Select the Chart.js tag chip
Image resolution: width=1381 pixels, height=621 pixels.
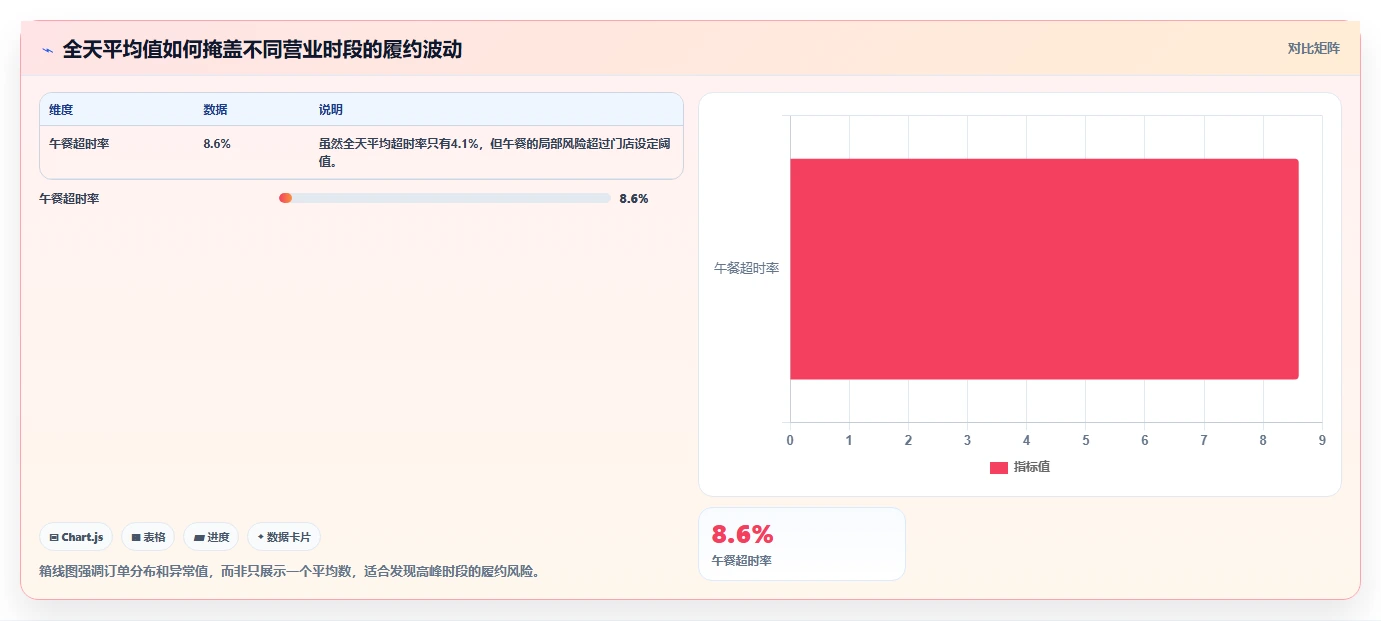click(x=76, y=537)
